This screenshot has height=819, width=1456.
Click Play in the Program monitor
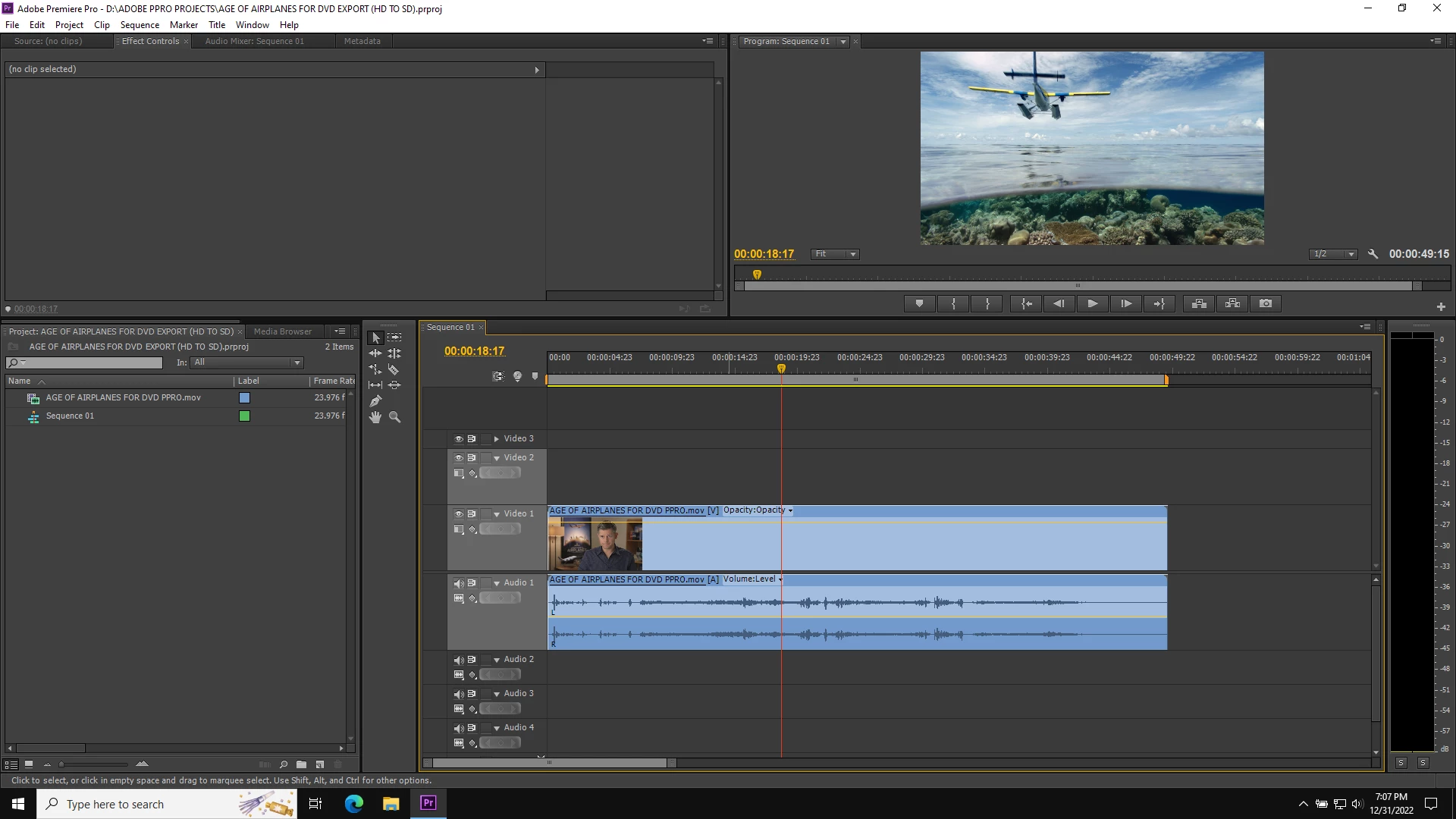tap(1092, 303)
